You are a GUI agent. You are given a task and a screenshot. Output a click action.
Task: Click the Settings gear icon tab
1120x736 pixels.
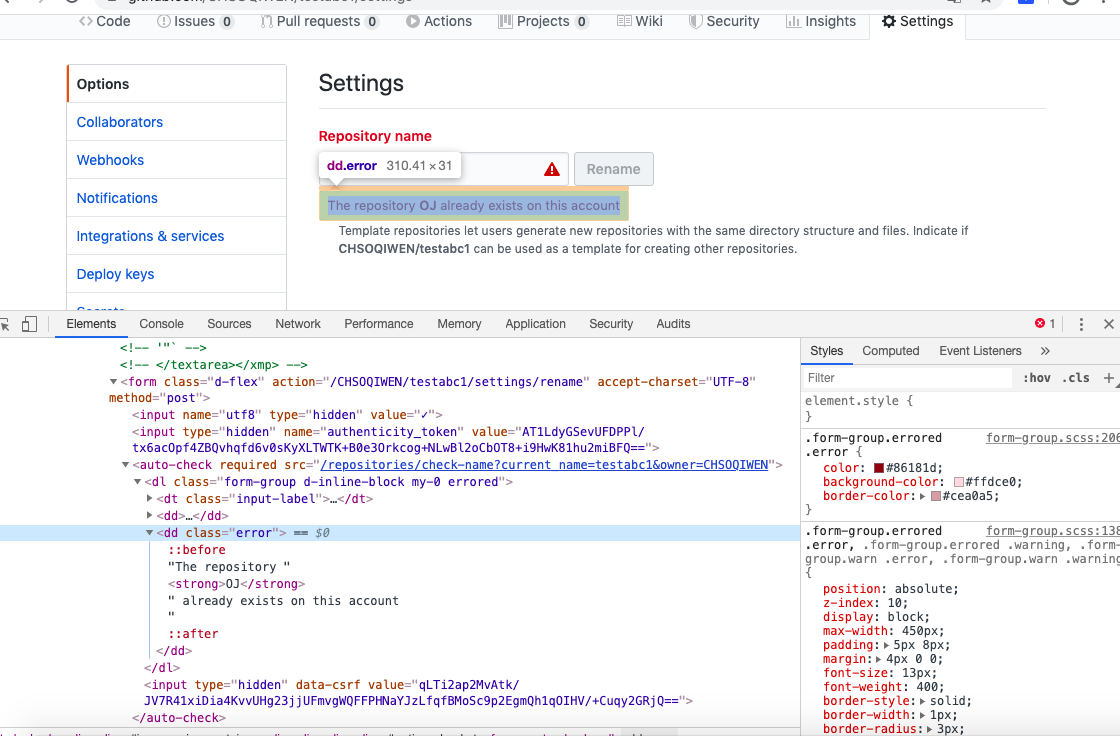[917, 21]
